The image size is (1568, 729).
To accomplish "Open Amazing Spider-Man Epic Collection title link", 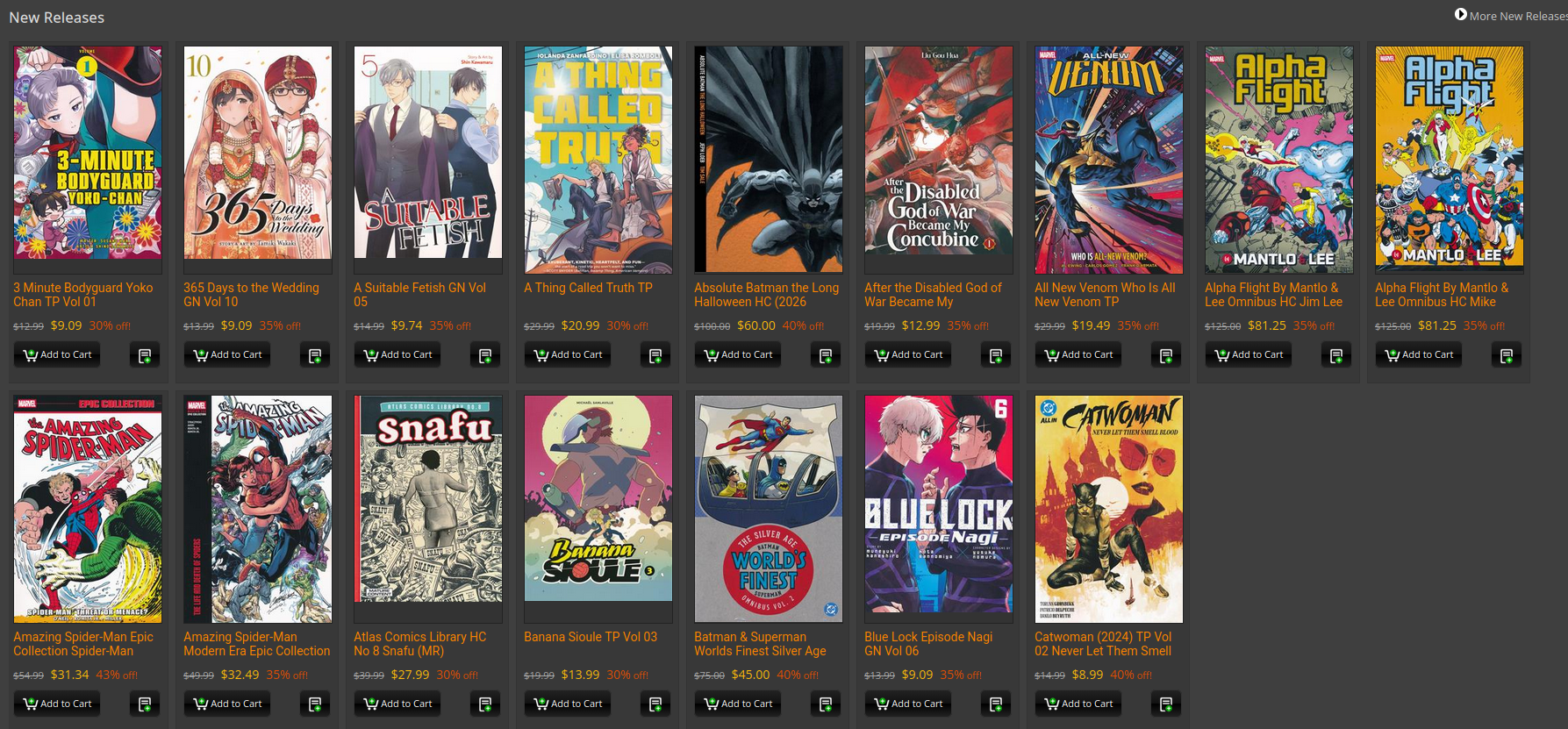I will point(83,644).
